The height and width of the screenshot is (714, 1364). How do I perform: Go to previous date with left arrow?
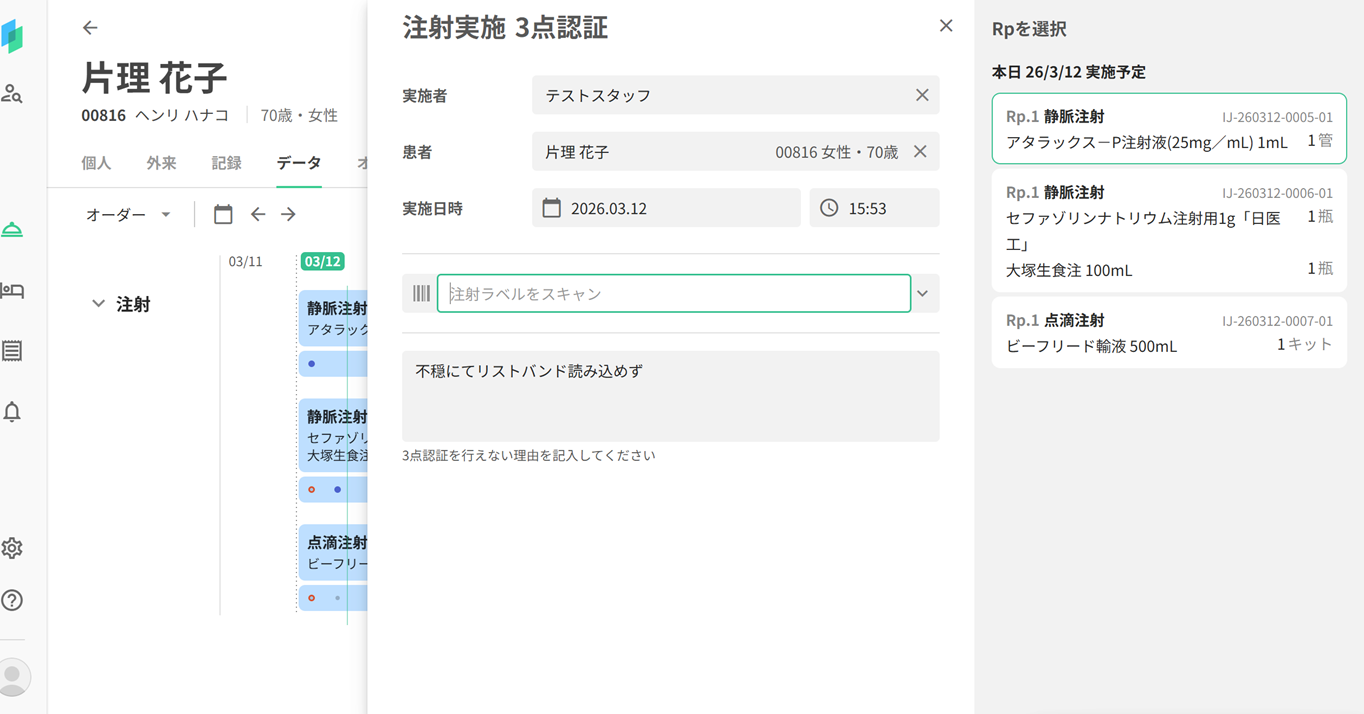tap(258, 214)
